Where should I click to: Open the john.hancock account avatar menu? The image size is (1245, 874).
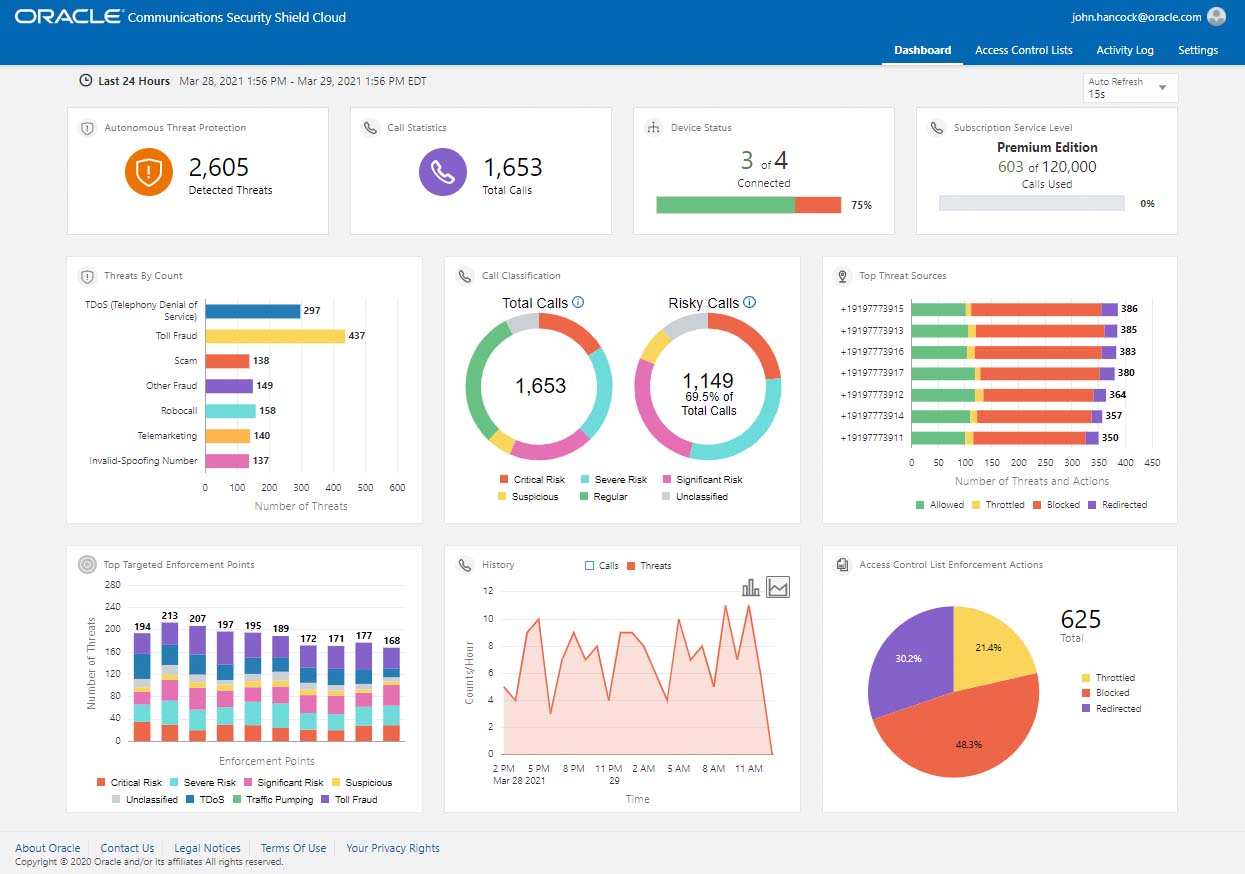pos(1215,16)
